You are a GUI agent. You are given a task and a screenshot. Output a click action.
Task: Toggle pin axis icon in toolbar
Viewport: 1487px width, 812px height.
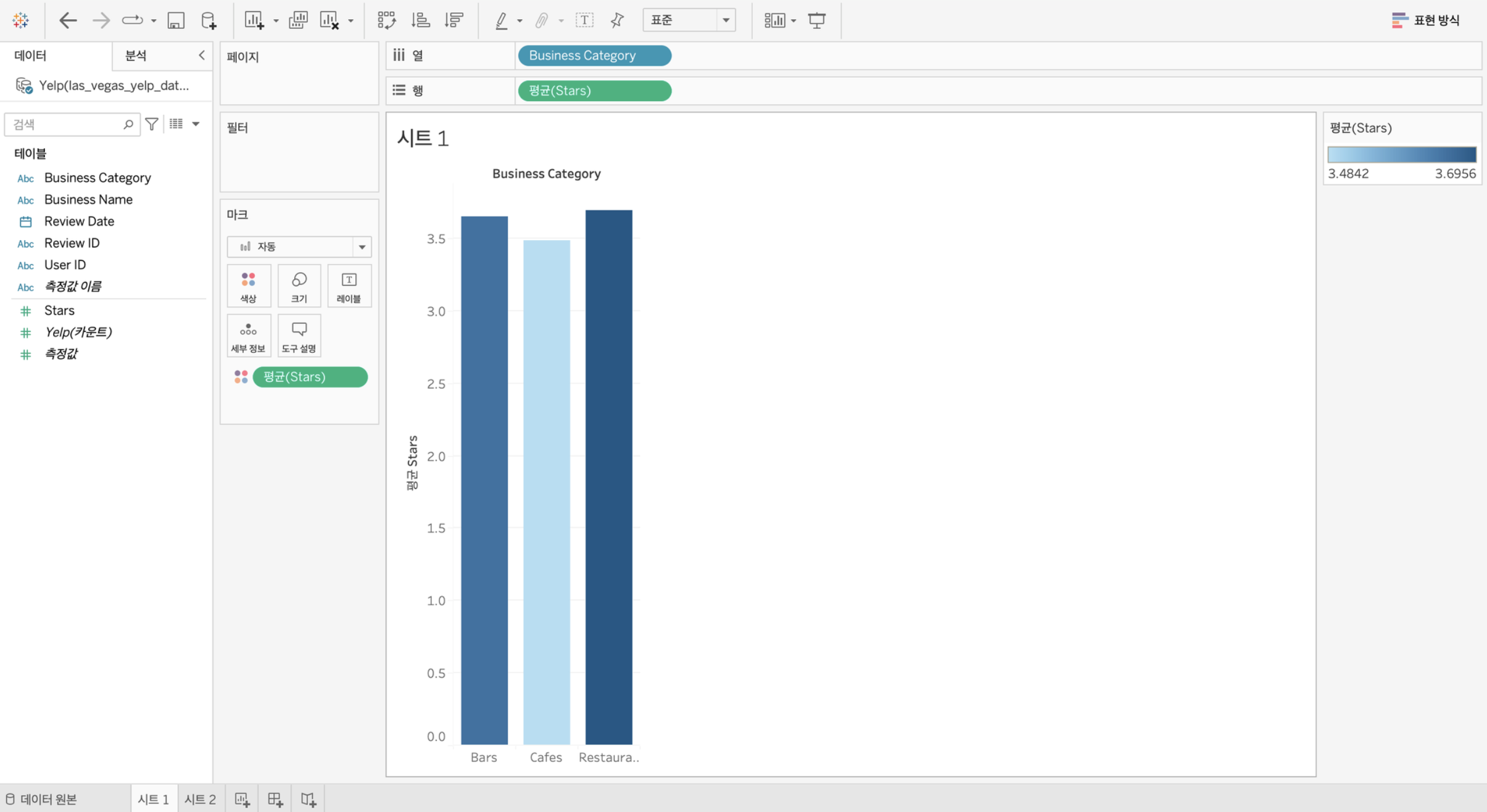(616, 20)
